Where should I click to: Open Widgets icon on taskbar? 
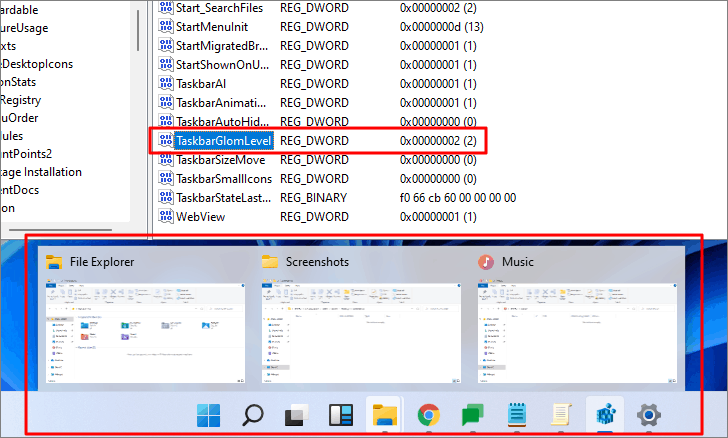coord(341,415)
